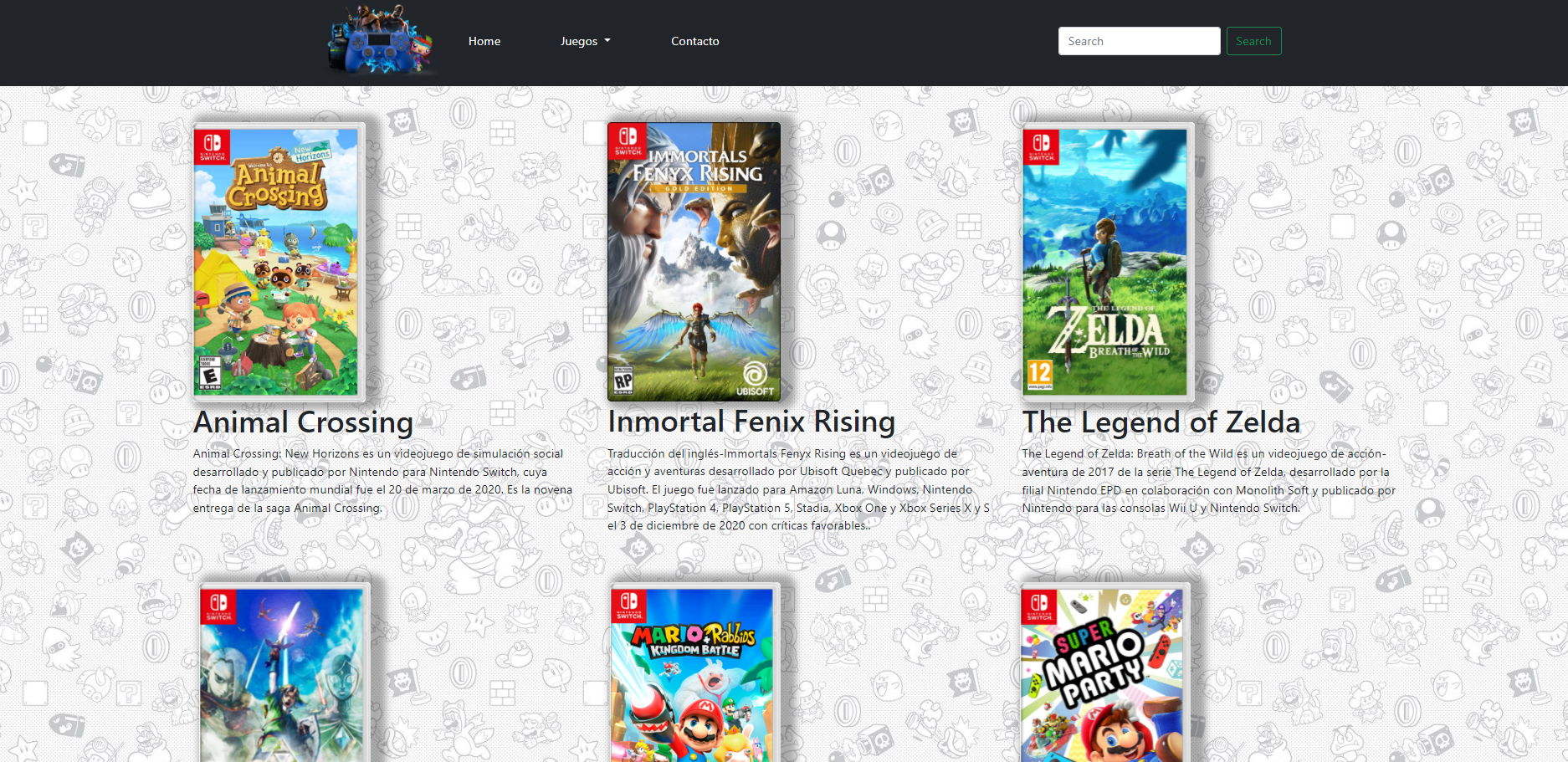Click the Animal Crossing description paragraph
Screen dimensions: 1568x762
click(x=382, y=481)
